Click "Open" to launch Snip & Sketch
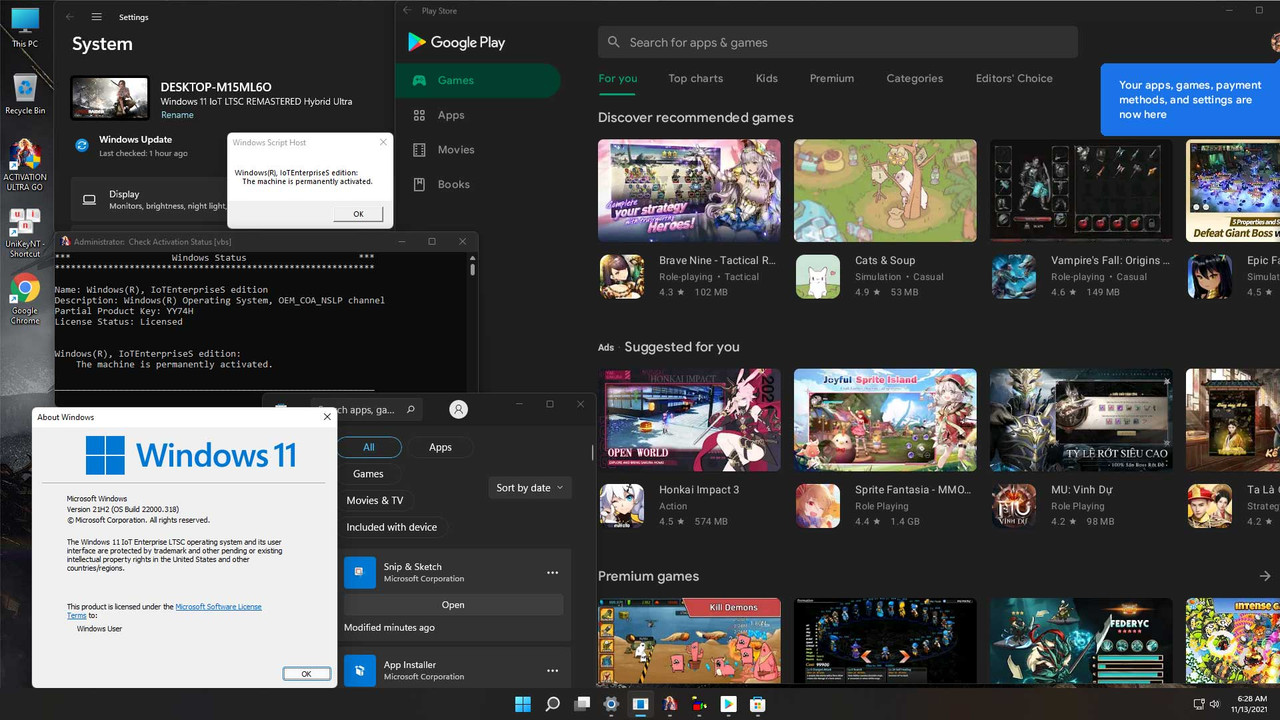Image resolution: width=1280 pixels, height=720 pixels. tap(452, 604)
